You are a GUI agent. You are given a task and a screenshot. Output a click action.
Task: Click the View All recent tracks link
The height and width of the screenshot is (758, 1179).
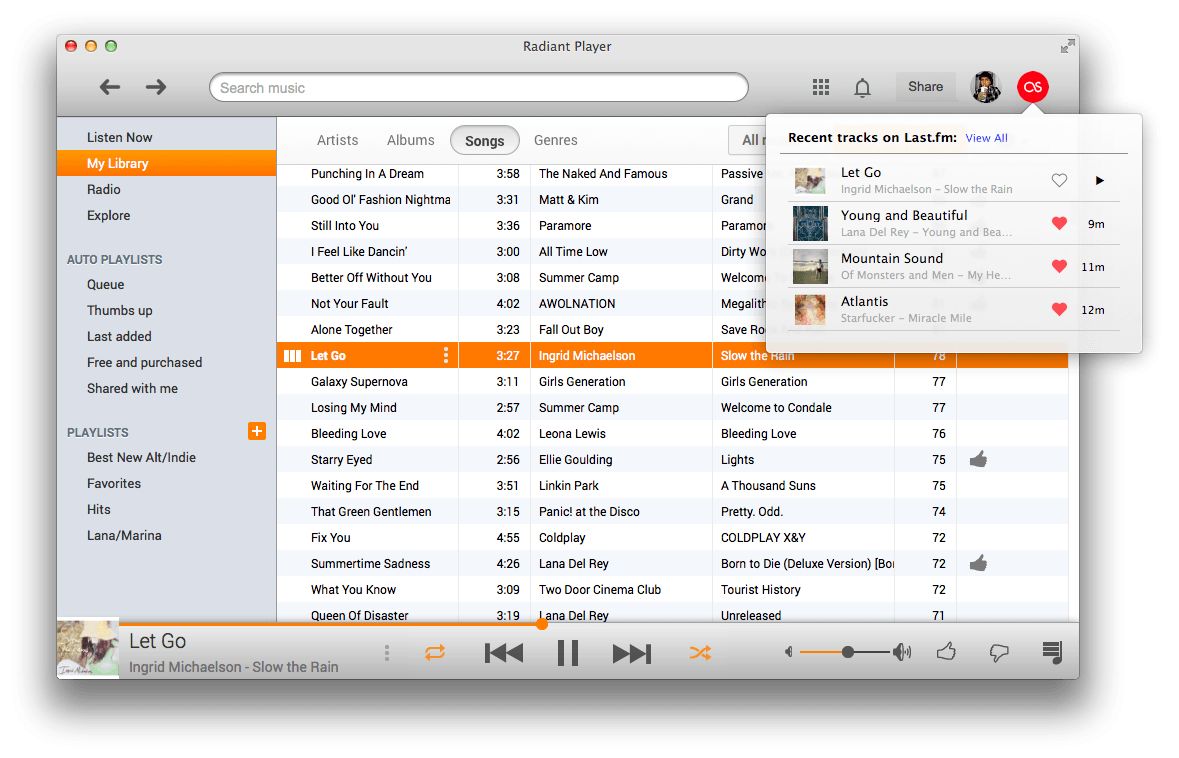[x=986, y=138]
